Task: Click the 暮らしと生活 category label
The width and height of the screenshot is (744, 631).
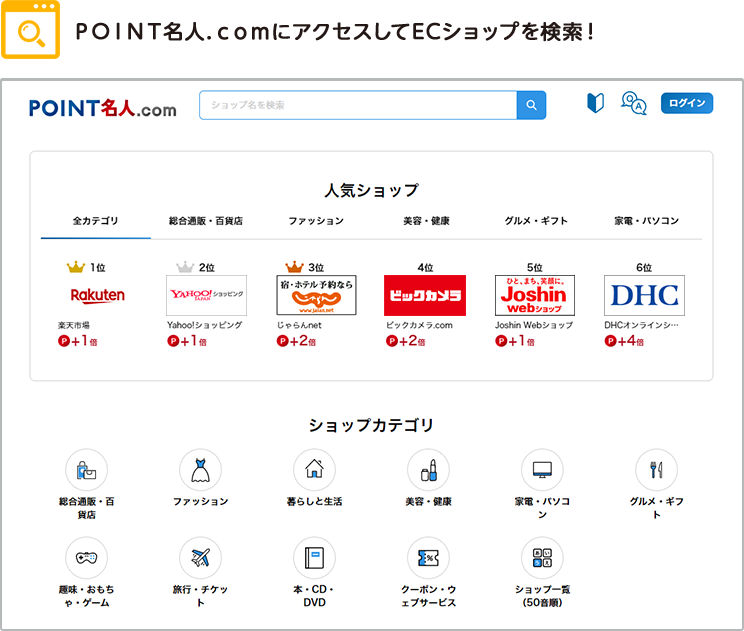Action: 314,501
